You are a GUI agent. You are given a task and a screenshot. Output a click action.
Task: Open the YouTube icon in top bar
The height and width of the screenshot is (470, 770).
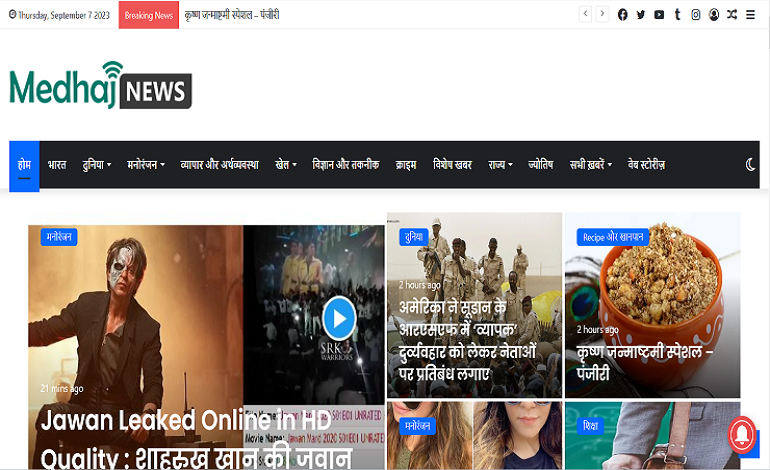(659, 15)
